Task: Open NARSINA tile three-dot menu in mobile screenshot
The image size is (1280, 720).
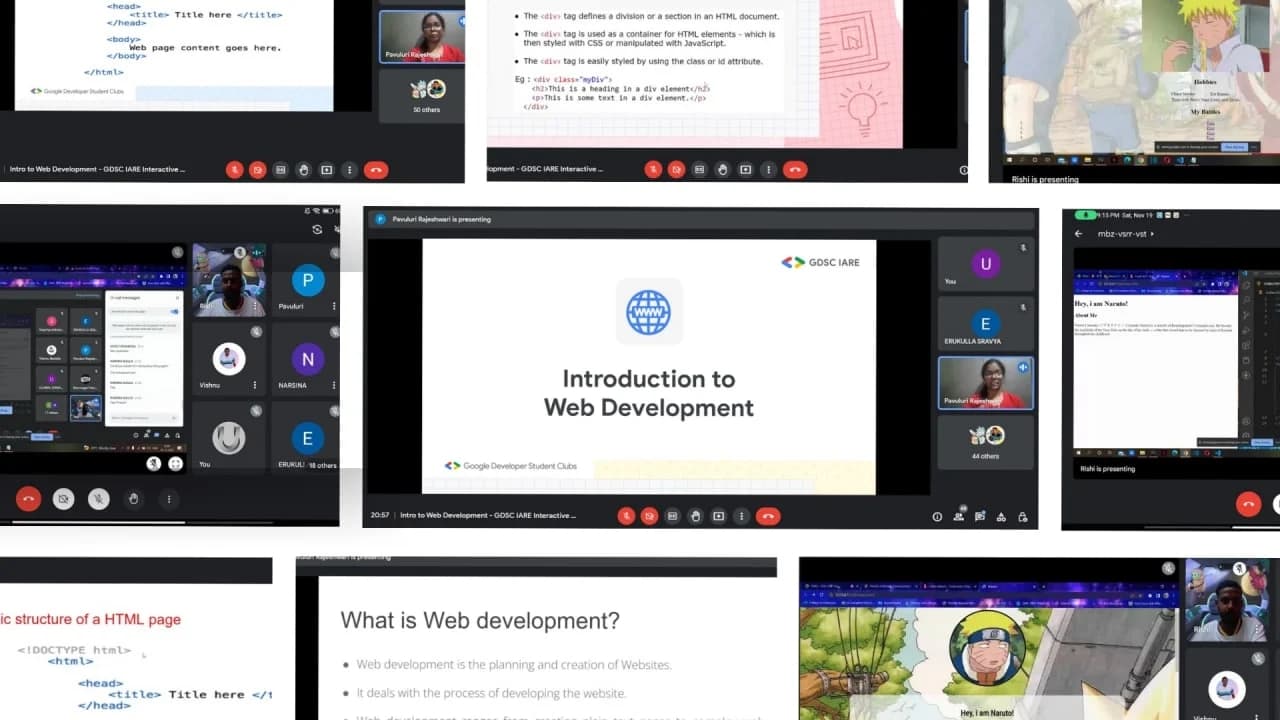Action: tap(334, 385)
